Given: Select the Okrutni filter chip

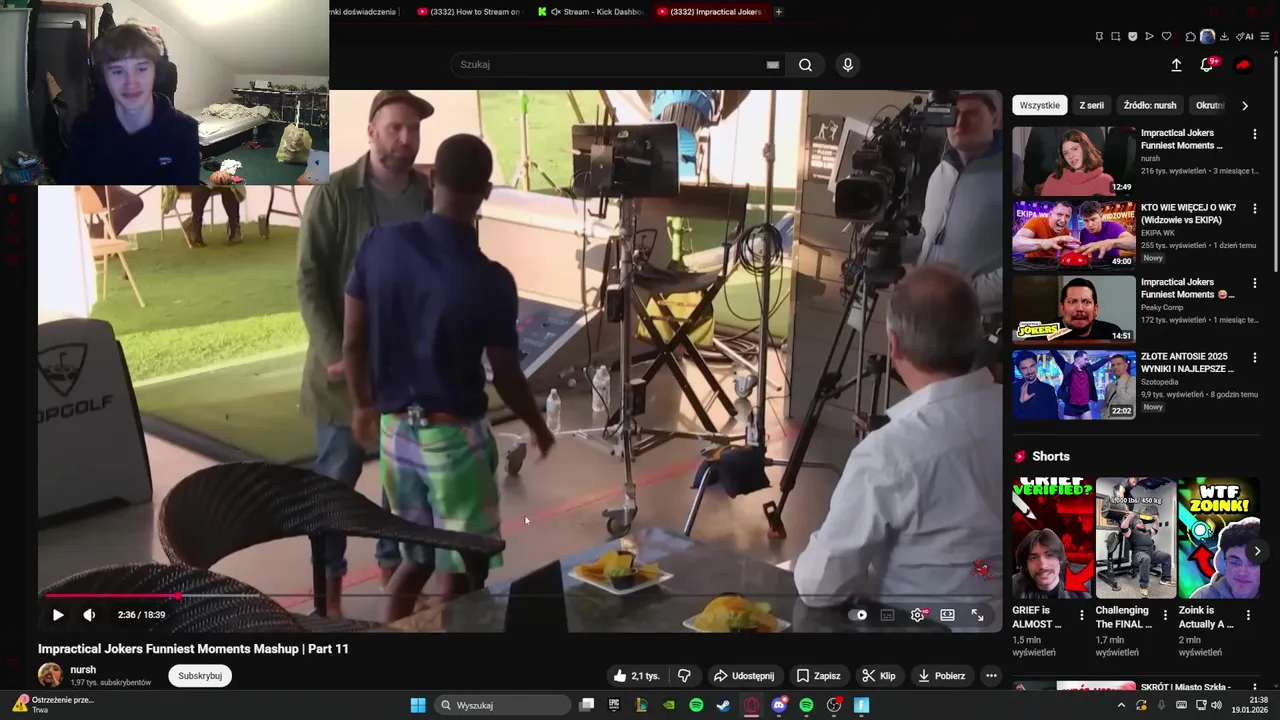Looking at the screenshot, I should point(1209,105).
